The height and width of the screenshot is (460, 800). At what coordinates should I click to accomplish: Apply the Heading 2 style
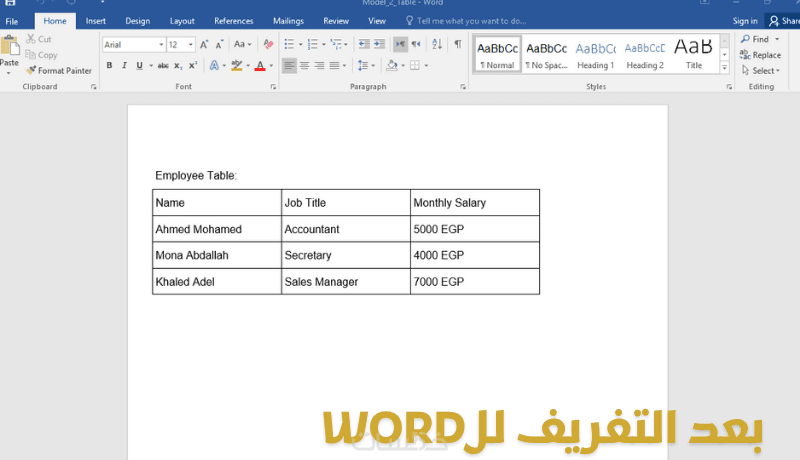point(645,55)
